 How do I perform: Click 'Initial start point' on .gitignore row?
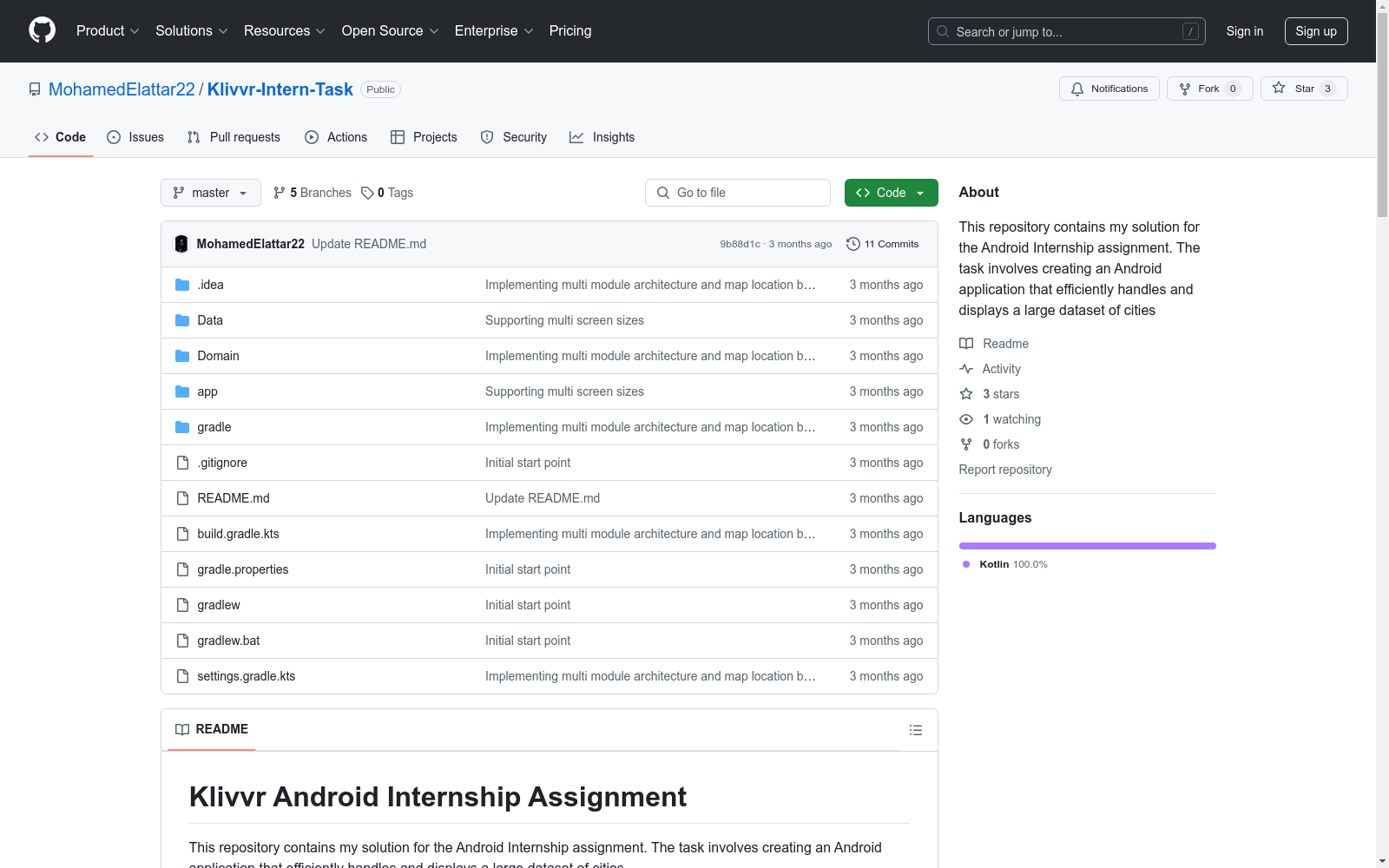[x=528, y=463]
